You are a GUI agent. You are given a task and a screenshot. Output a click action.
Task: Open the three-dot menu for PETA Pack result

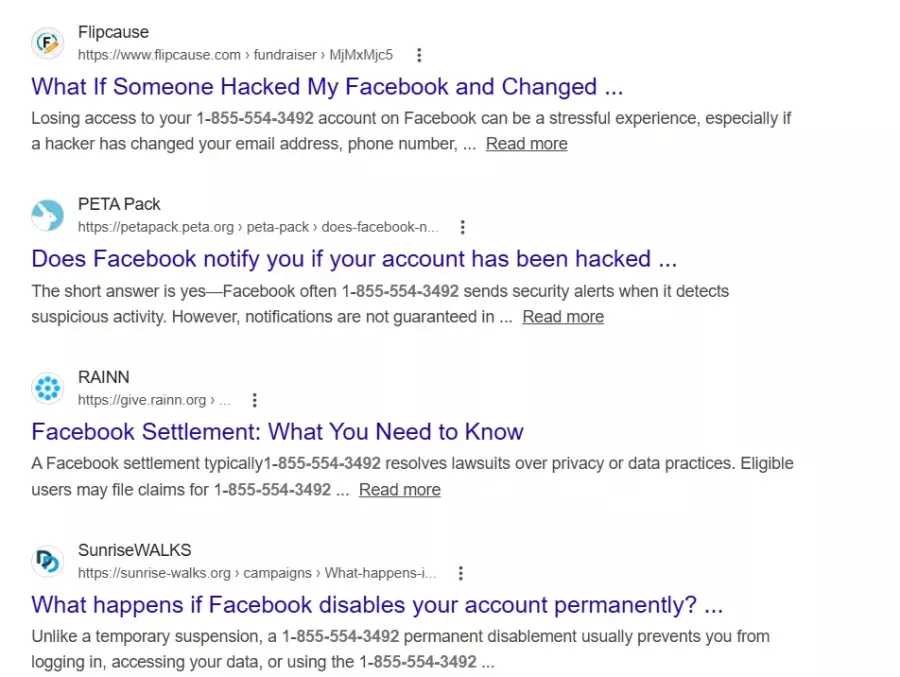[462, 227]
